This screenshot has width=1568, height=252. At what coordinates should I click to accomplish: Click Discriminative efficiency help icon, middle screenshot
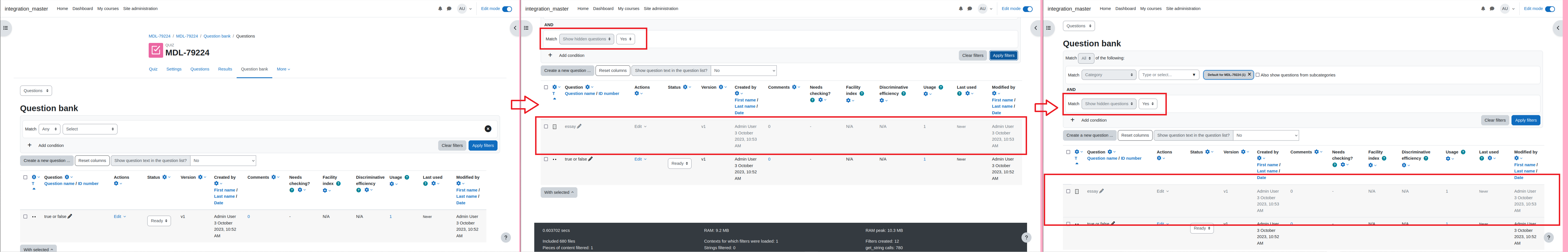click(903, 93)
